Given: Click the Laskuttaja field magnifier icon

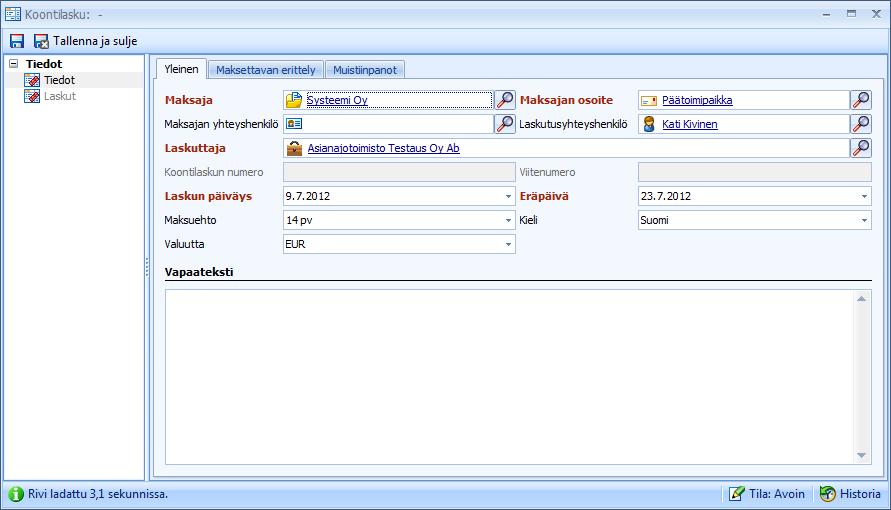Looking at the screenshot, I should click(x=861, y=148).
